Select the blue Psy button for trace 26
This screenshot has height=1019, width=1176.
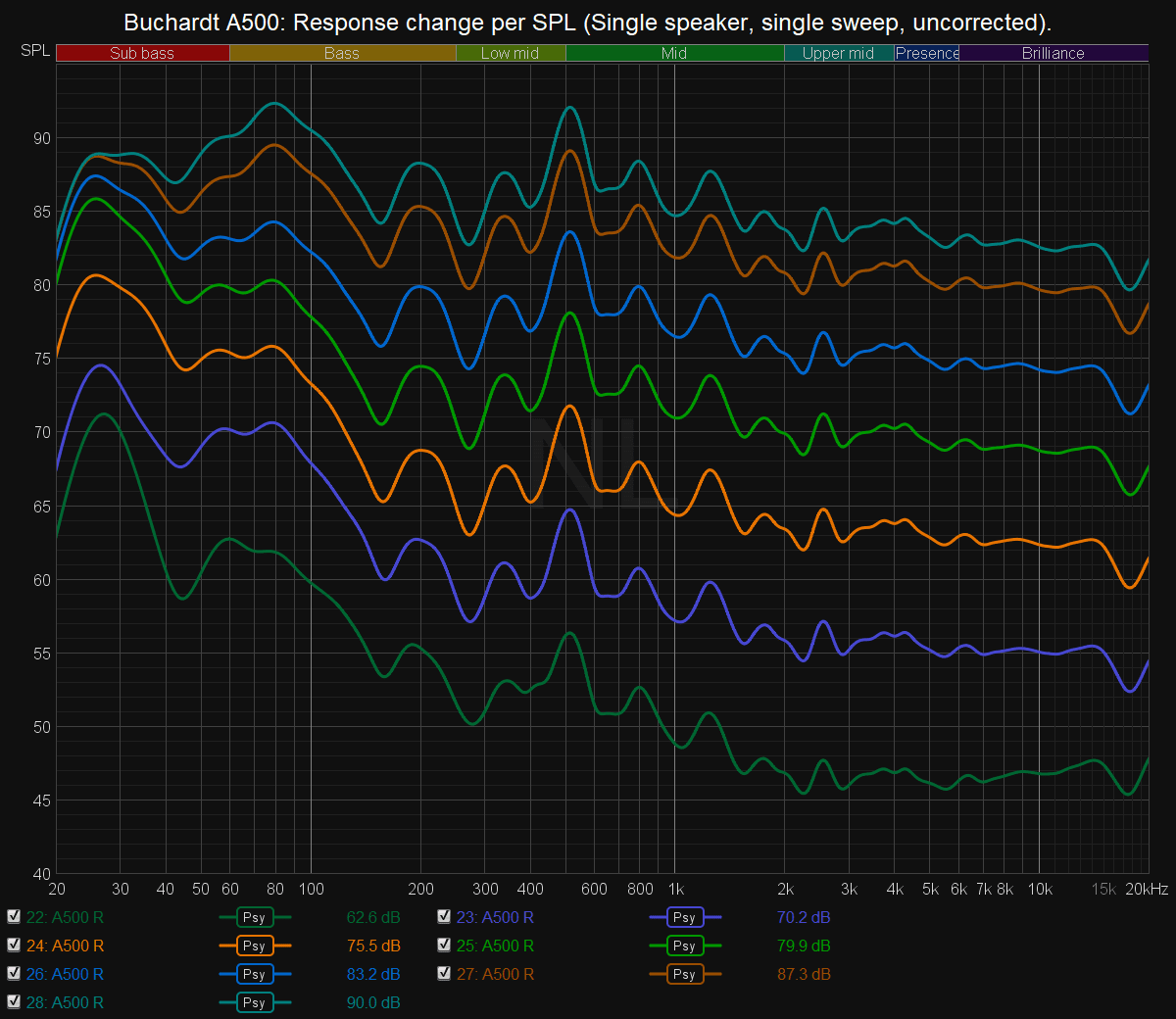pos(255,975)
